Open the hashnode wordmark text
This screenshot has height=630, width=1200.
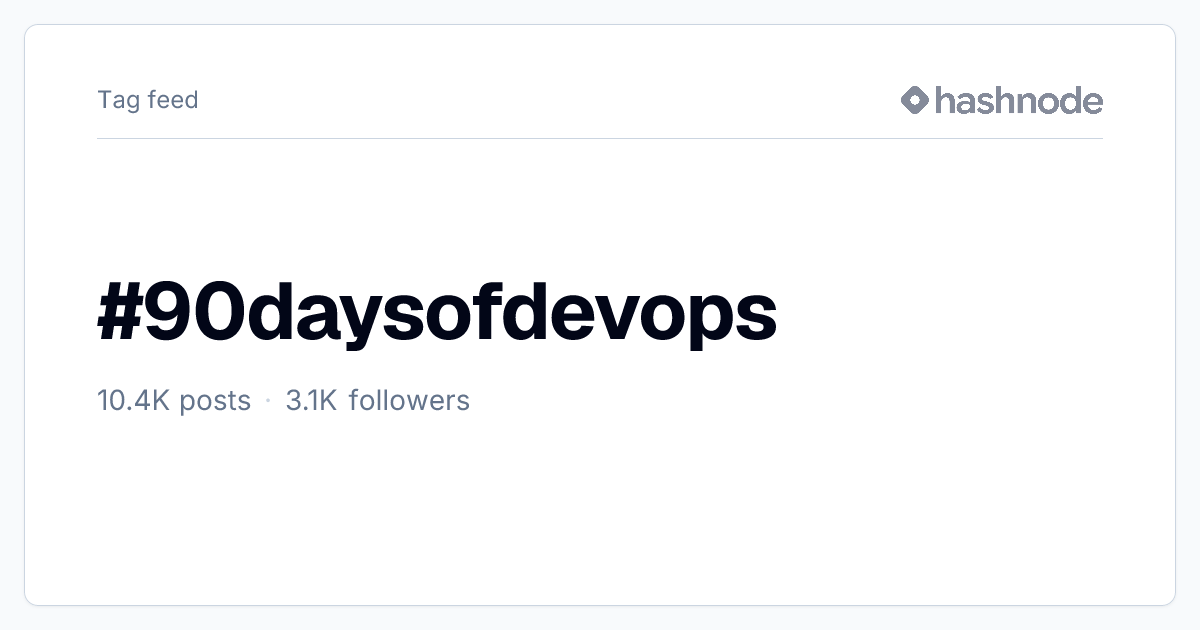pyautogui.click(x=1019, y=100)
